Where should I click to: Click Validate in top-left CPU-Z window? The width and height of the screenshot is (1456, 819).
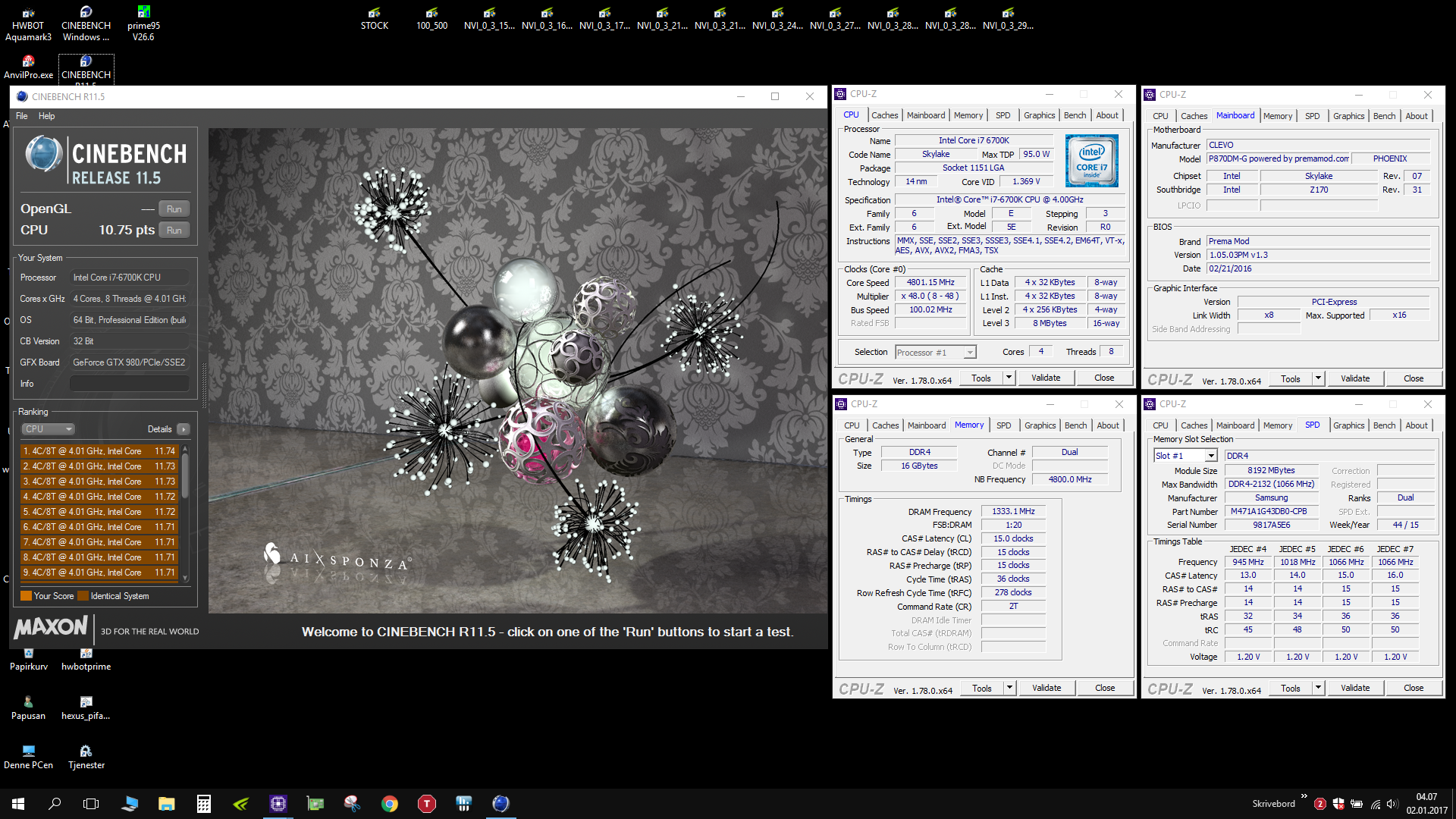tap(1046, 378)
